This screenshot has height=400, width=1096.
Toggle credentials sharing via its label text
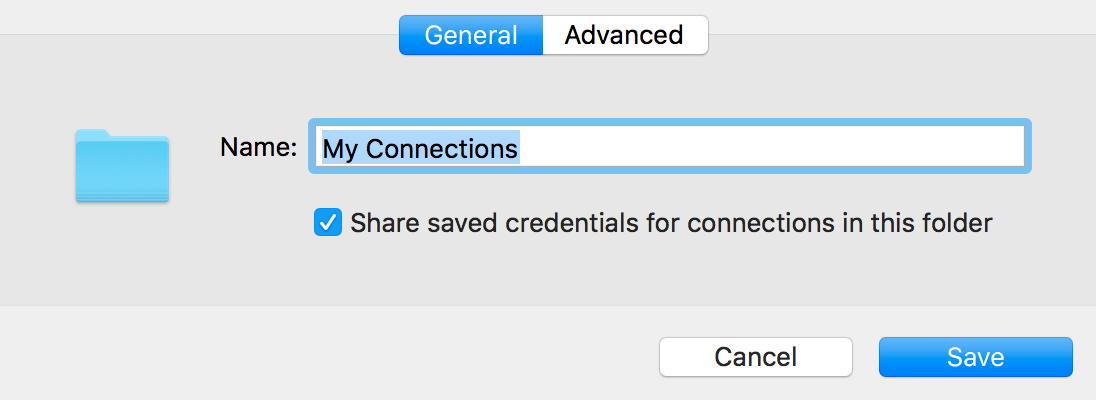(671, 223)
